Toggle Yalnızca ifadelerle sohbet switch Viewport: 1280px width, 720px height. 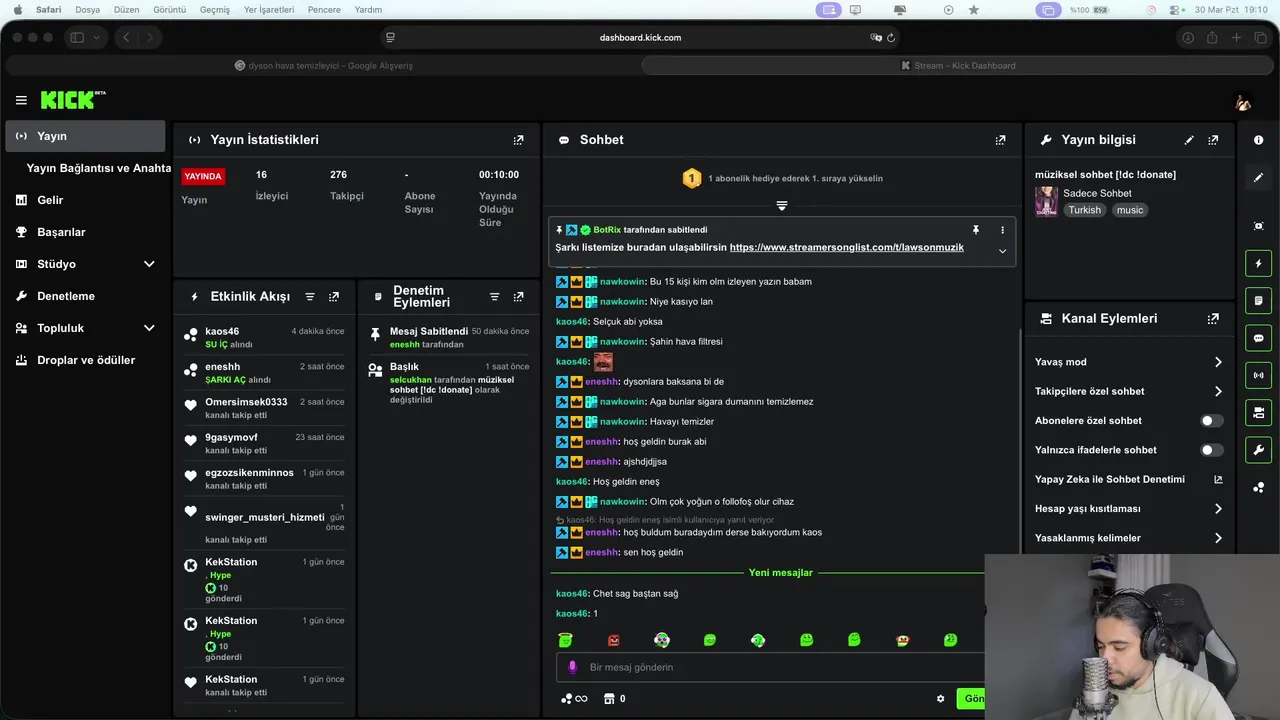click(1211, 450)
